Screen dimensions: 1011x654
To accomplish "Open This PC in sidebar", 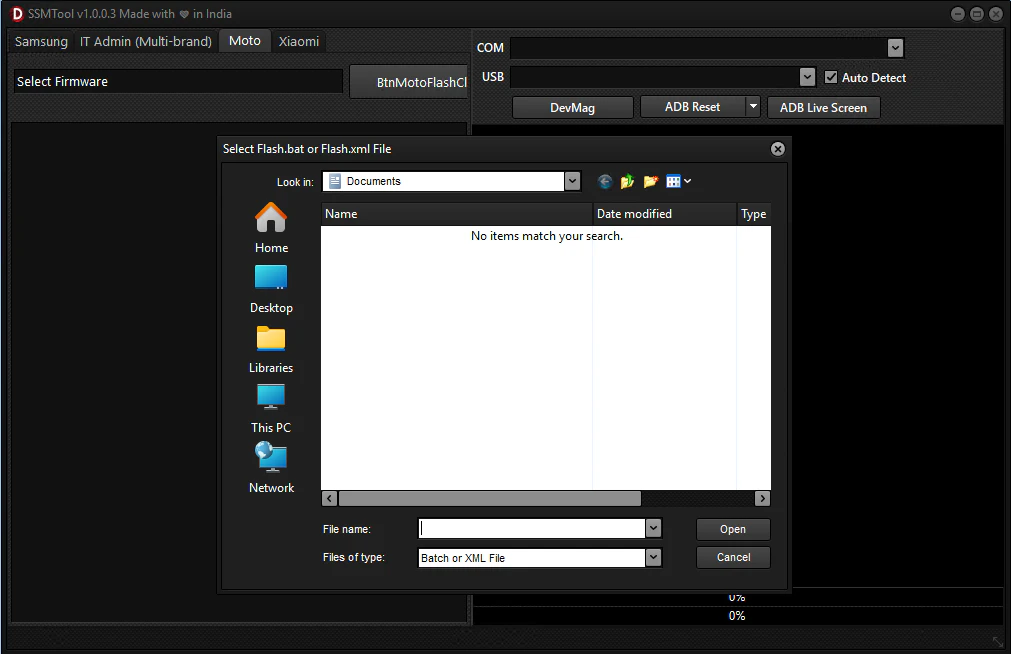I will pyautogui.click(x=271, y=397).
